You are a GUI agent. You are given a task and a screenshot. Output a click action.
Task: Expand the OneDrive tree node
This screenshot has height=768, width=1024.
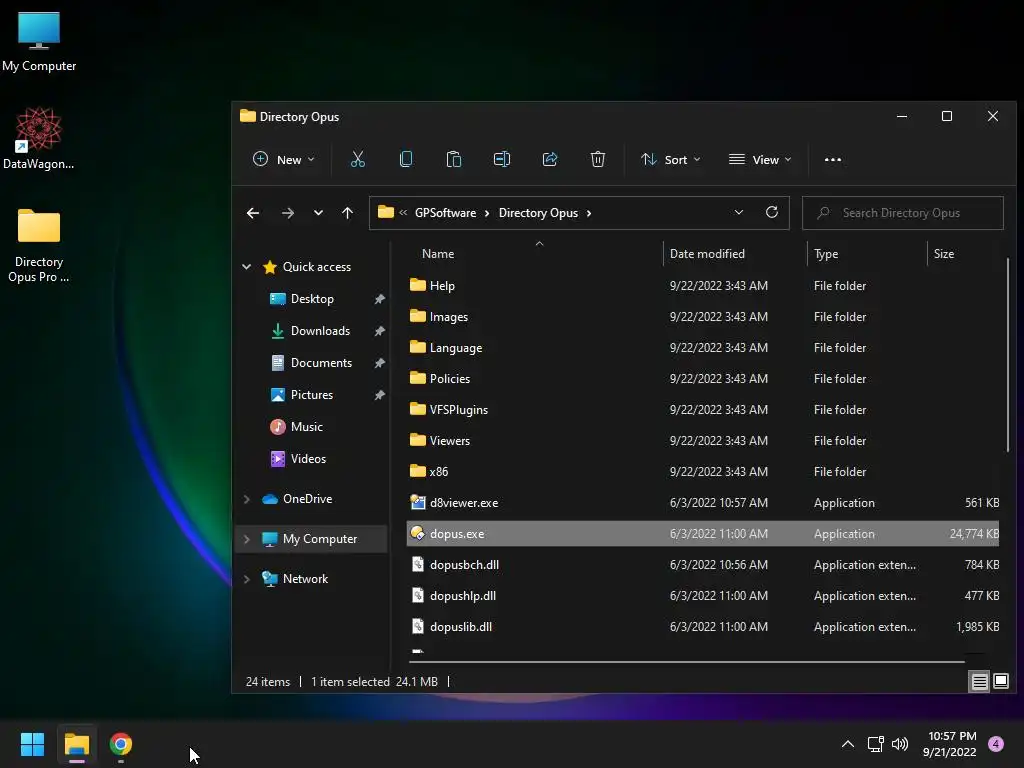[x=247, y=499]
